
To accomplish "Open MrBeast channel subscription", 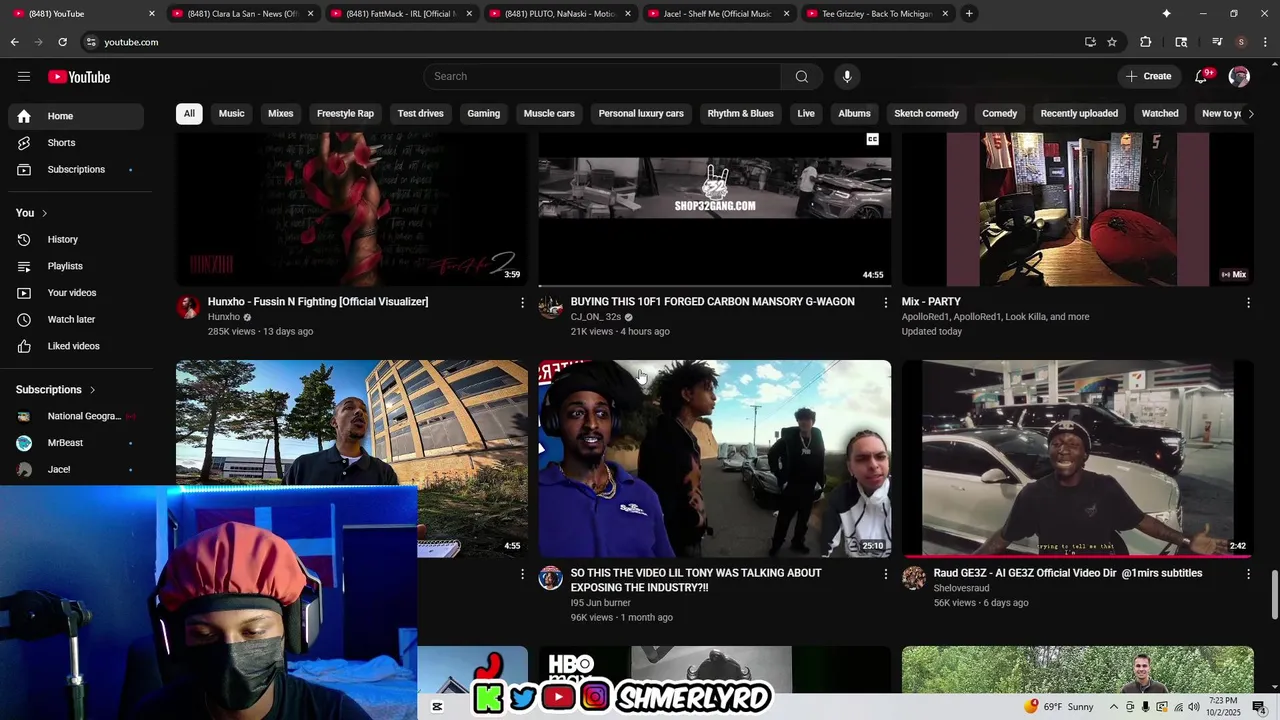I will click(x=76, y=443).
